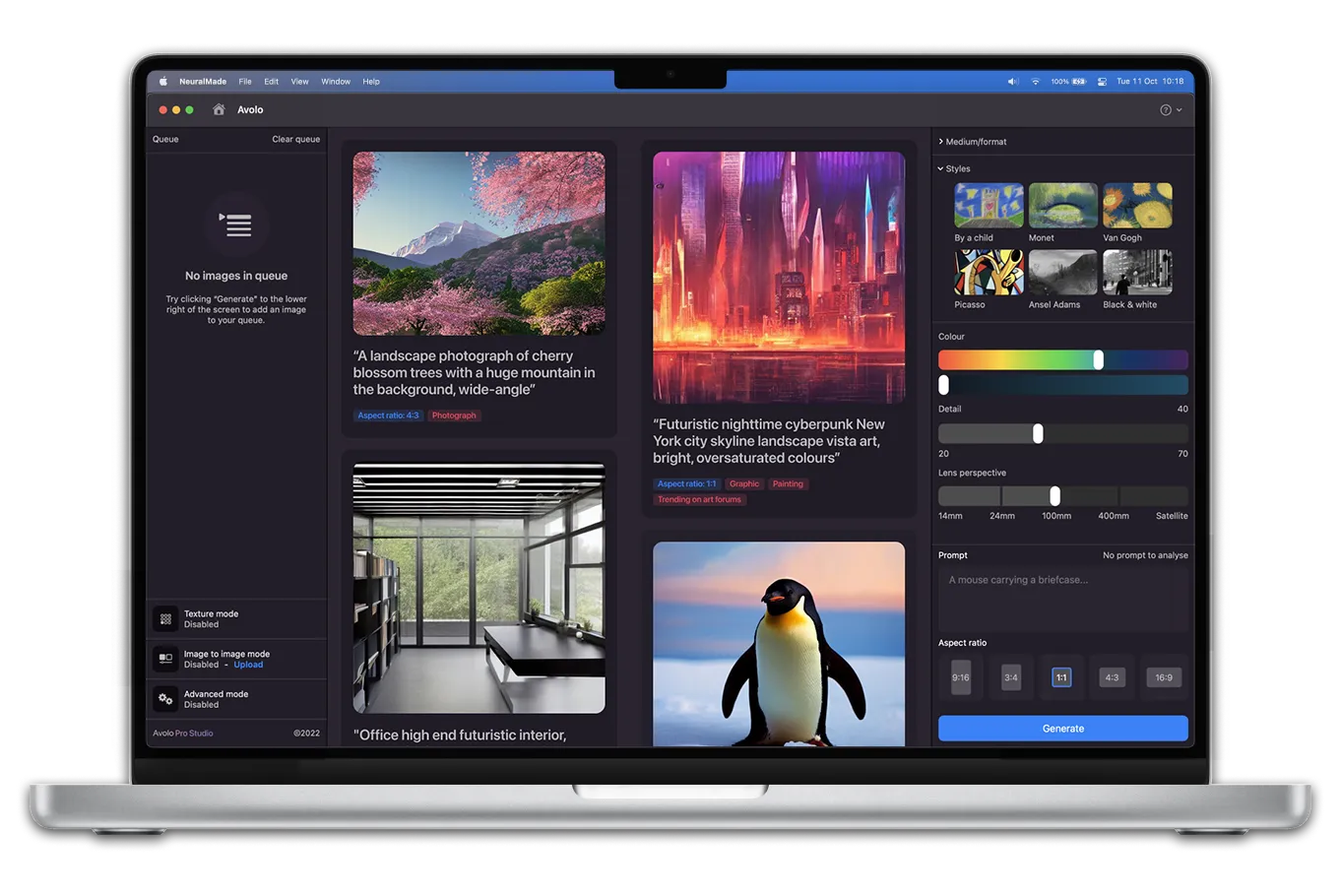Select the 1:1 aspect ratio option
The width and height of the screenshot is (1341, 896).
1061,677
